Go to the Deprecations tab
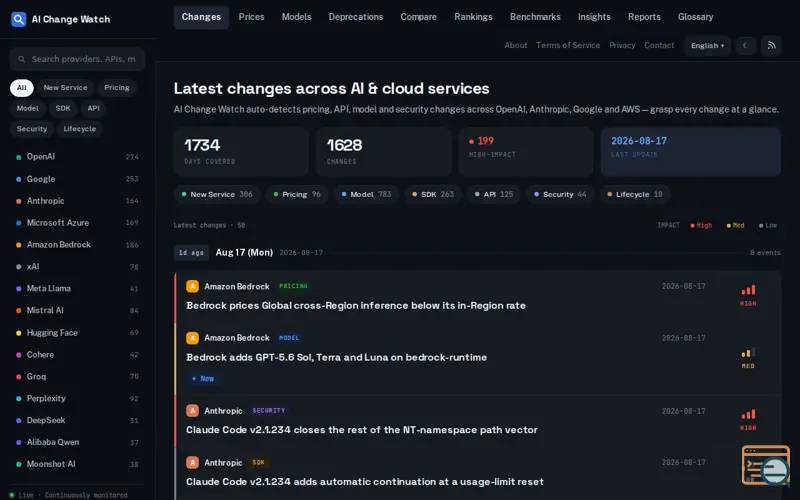Image resolution: width=800 pixels, height=500 pixels. (356, 17)
